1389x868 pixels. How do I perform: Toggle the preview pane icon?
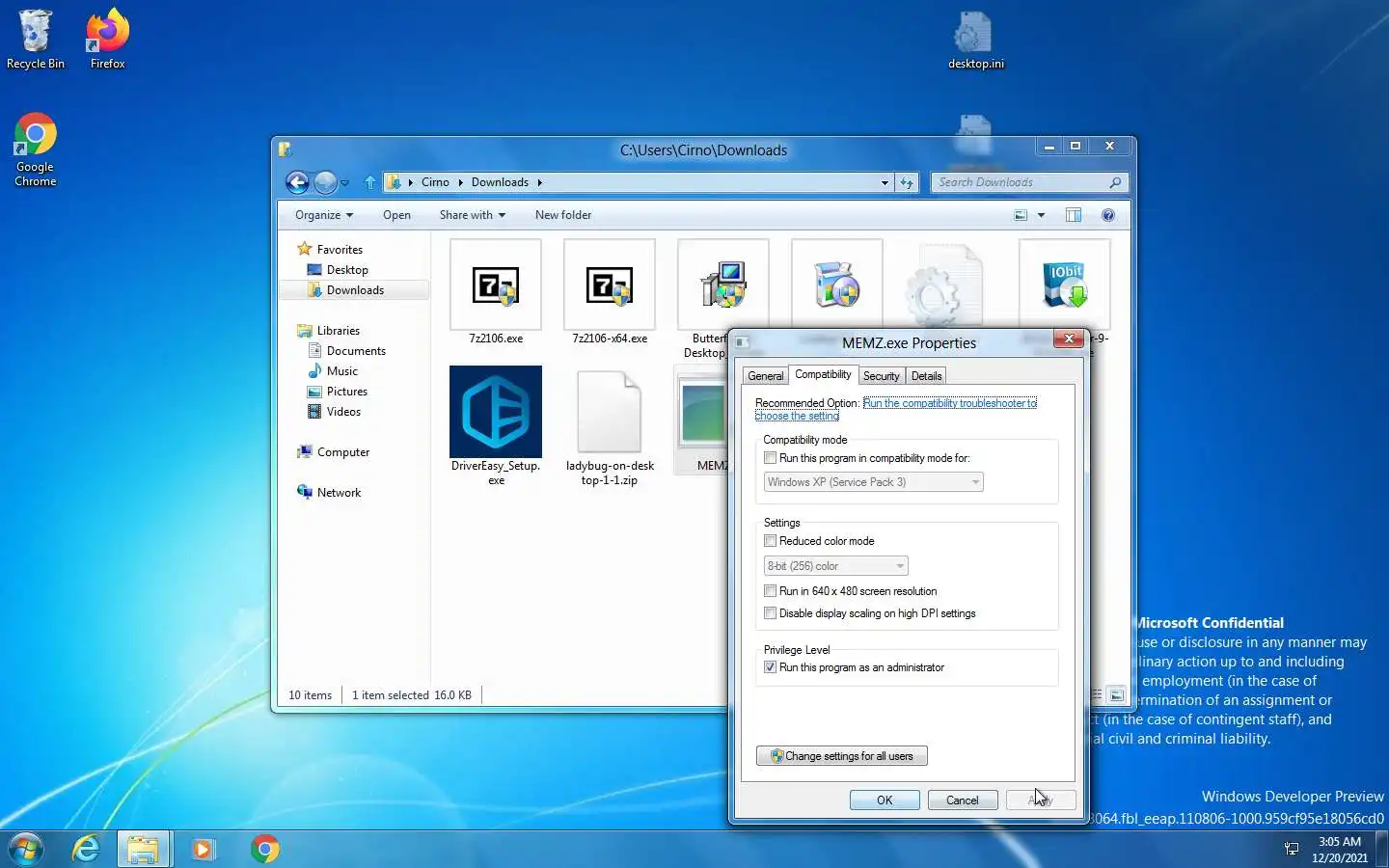tap(1074, 215)
